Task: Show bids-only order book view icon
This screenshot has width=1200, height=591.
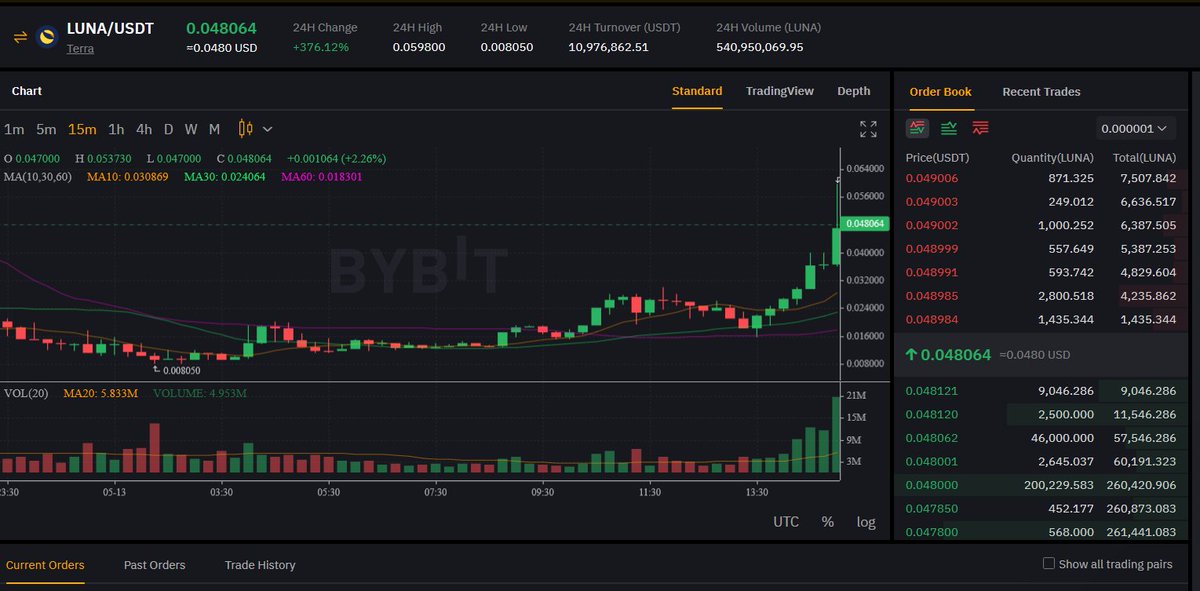Action: pos(949,128)
